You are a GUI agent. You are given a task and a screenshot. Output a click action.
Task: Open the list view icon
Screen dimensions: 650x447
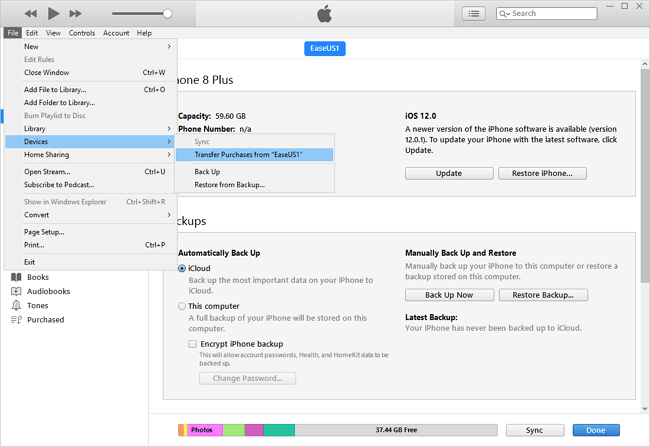coord(474,14)
